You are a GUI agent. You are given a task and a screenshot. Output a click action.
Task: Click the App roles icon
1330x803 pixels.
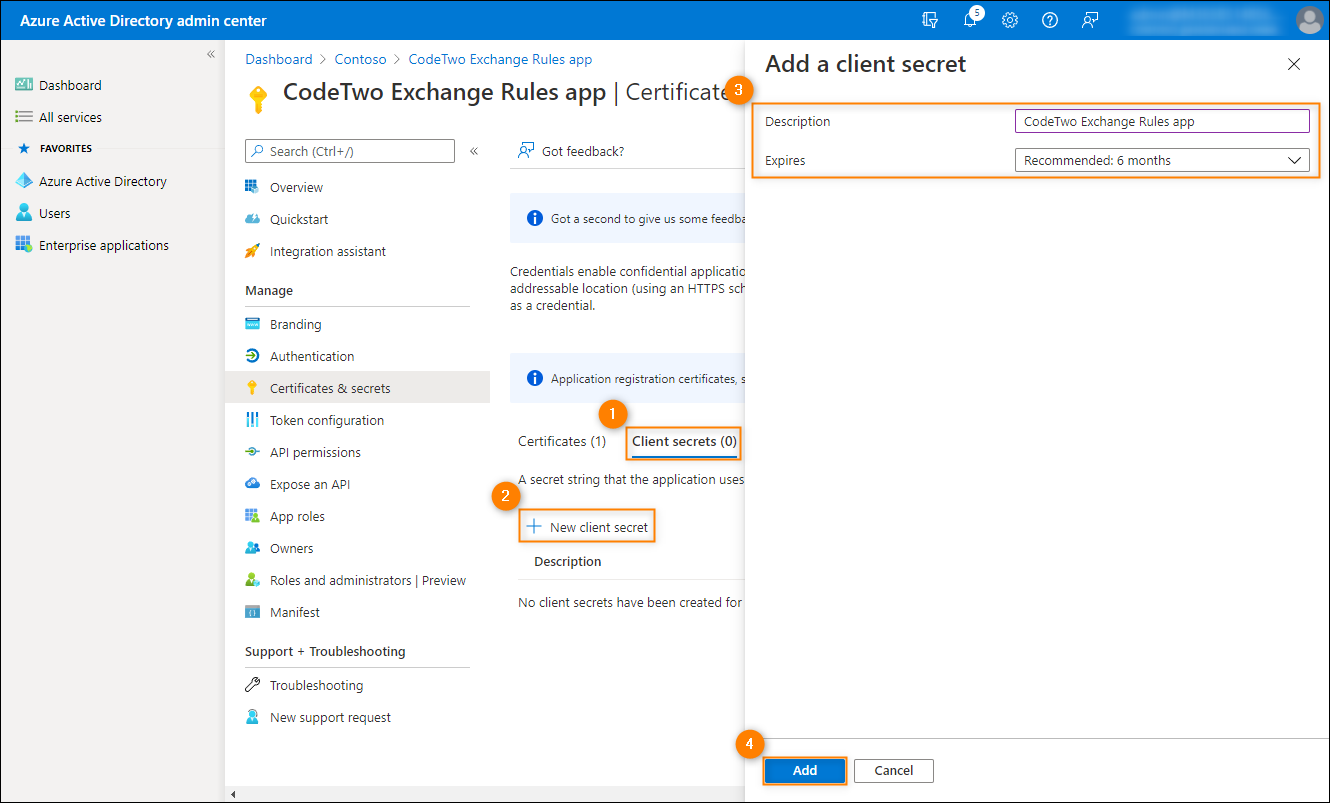click(x=252, y=516)
